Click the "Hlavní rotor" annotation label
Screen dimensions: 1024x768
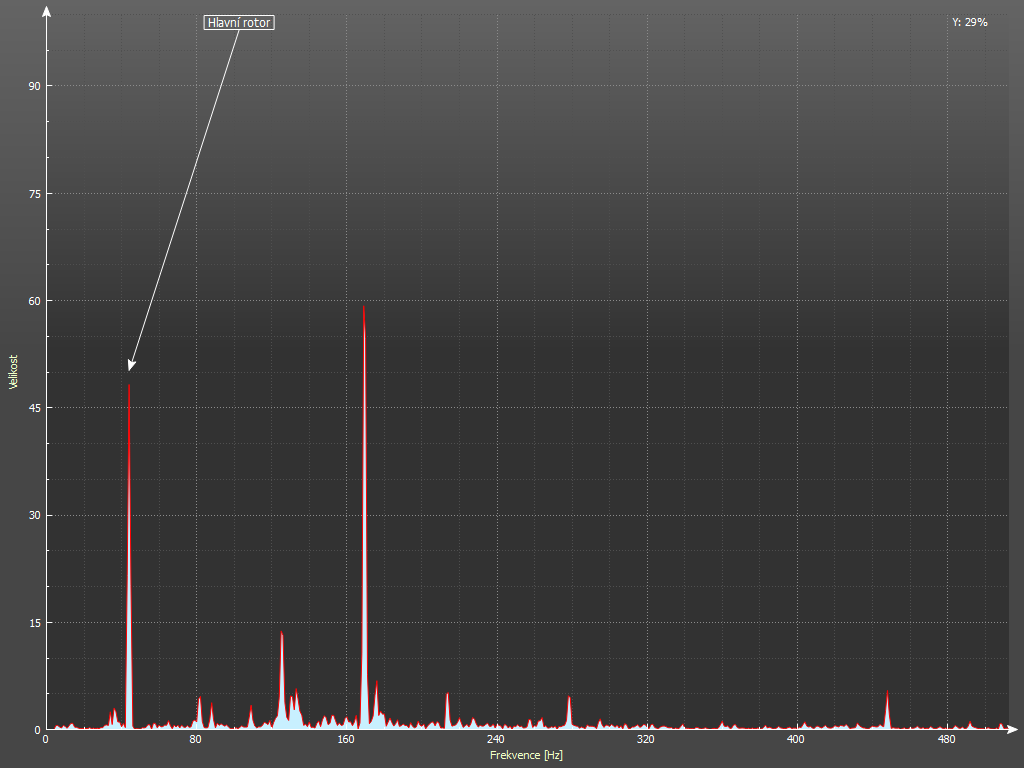point(239,22)
